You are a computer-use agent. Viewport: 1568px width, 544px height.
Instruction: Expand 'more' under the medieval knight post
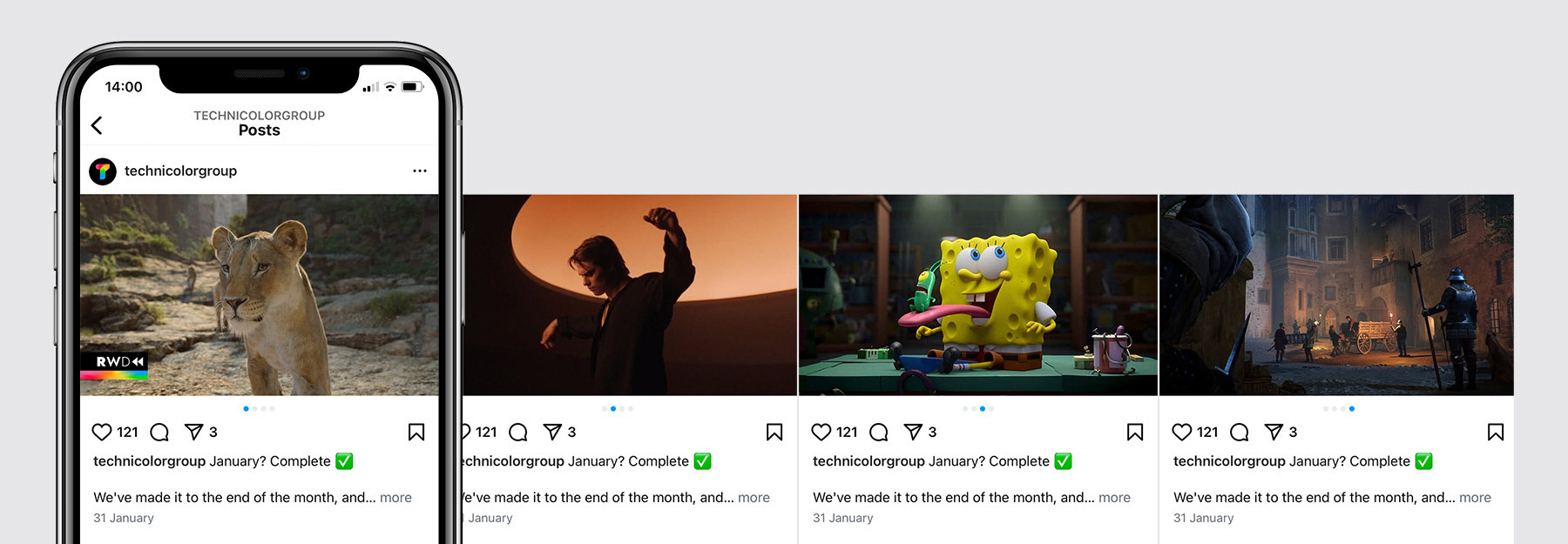[1475, 498]
